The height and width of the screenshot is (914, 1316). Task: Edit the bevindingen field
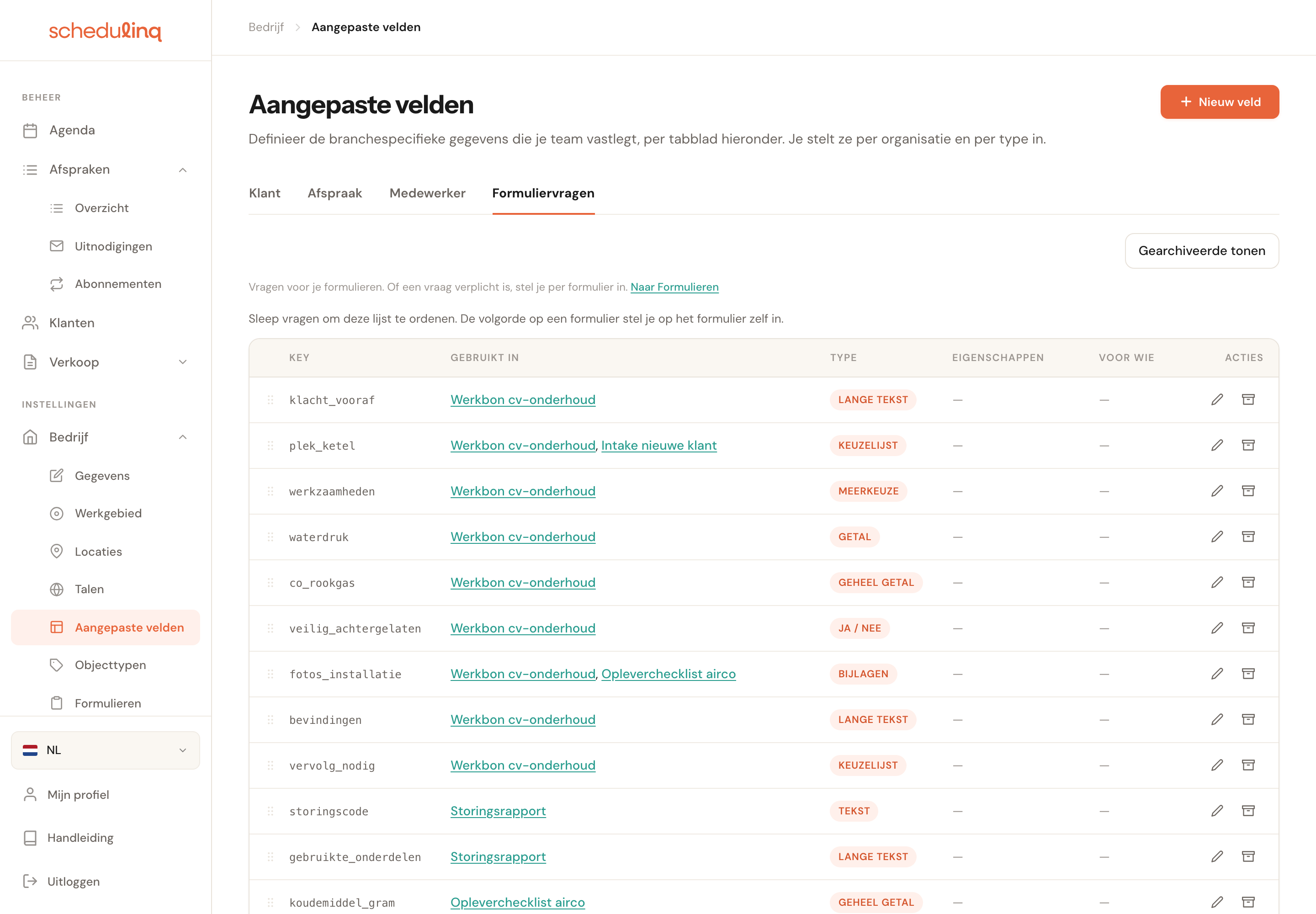[1217, 720]
